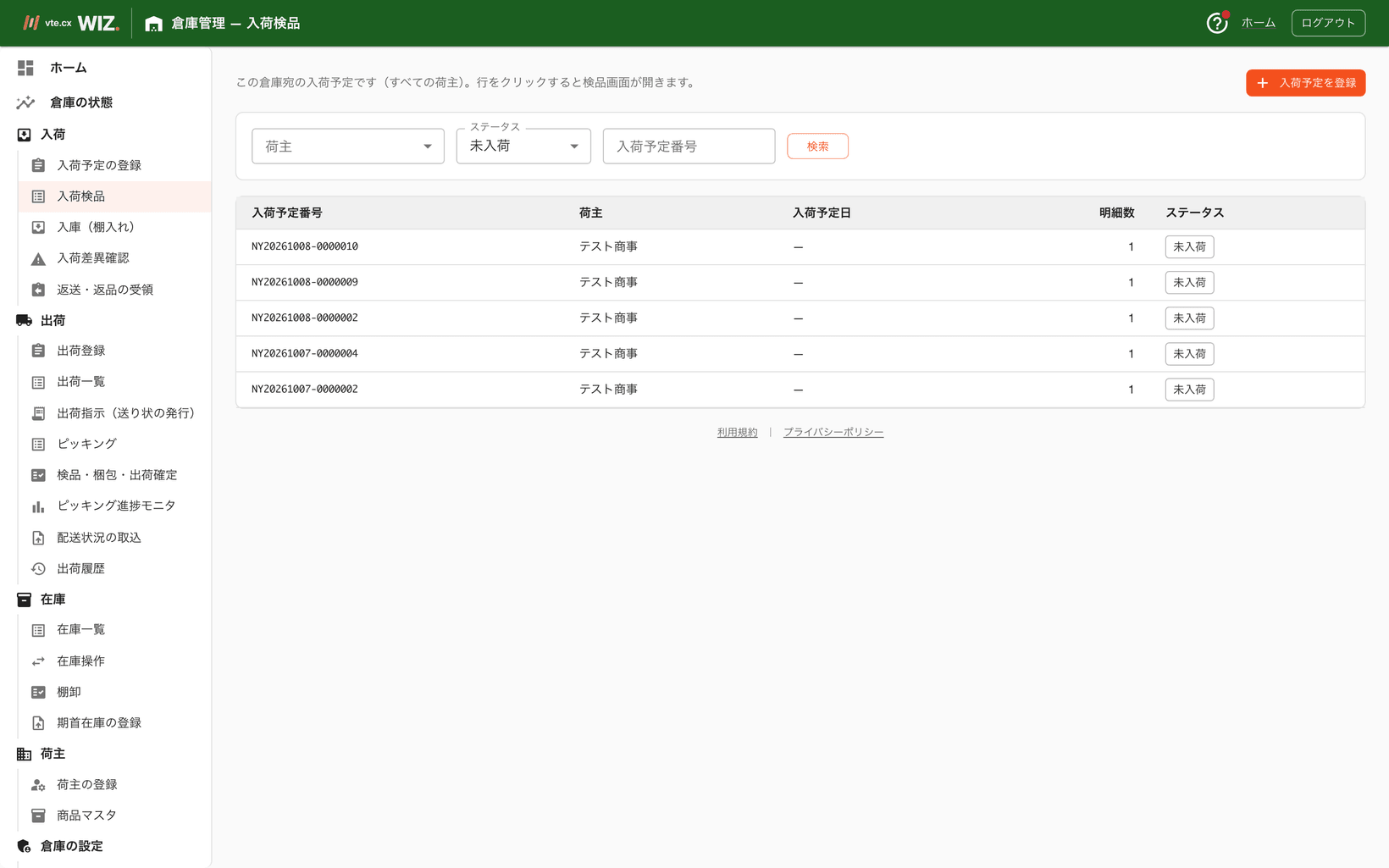This screenshot has height=868, width=1389.
Task: Select 検品・梱包・出荷確定 menu item
Action: tap(114, 475)
